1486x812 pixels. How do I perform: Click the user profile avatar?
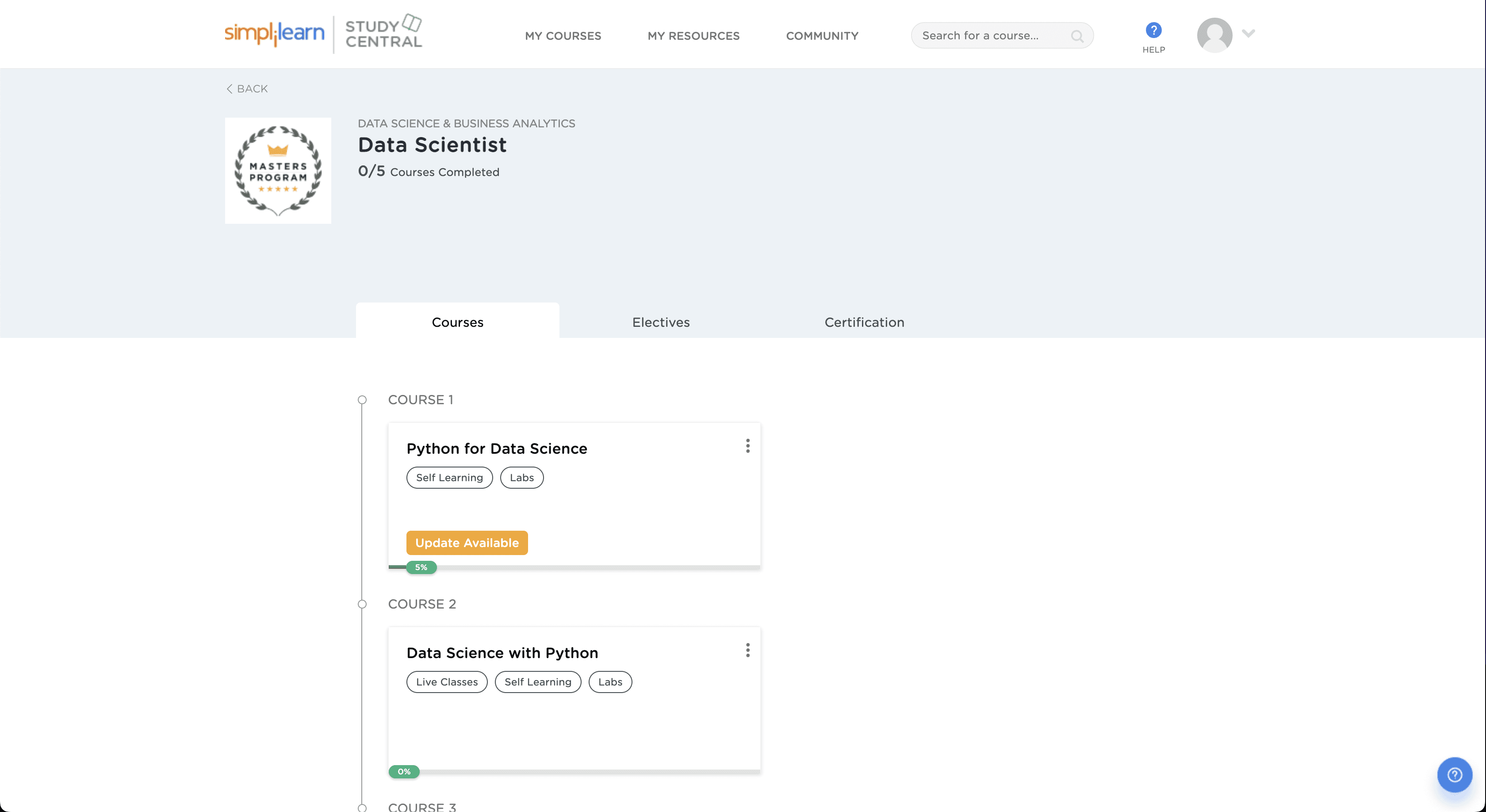coord(1214,34)
